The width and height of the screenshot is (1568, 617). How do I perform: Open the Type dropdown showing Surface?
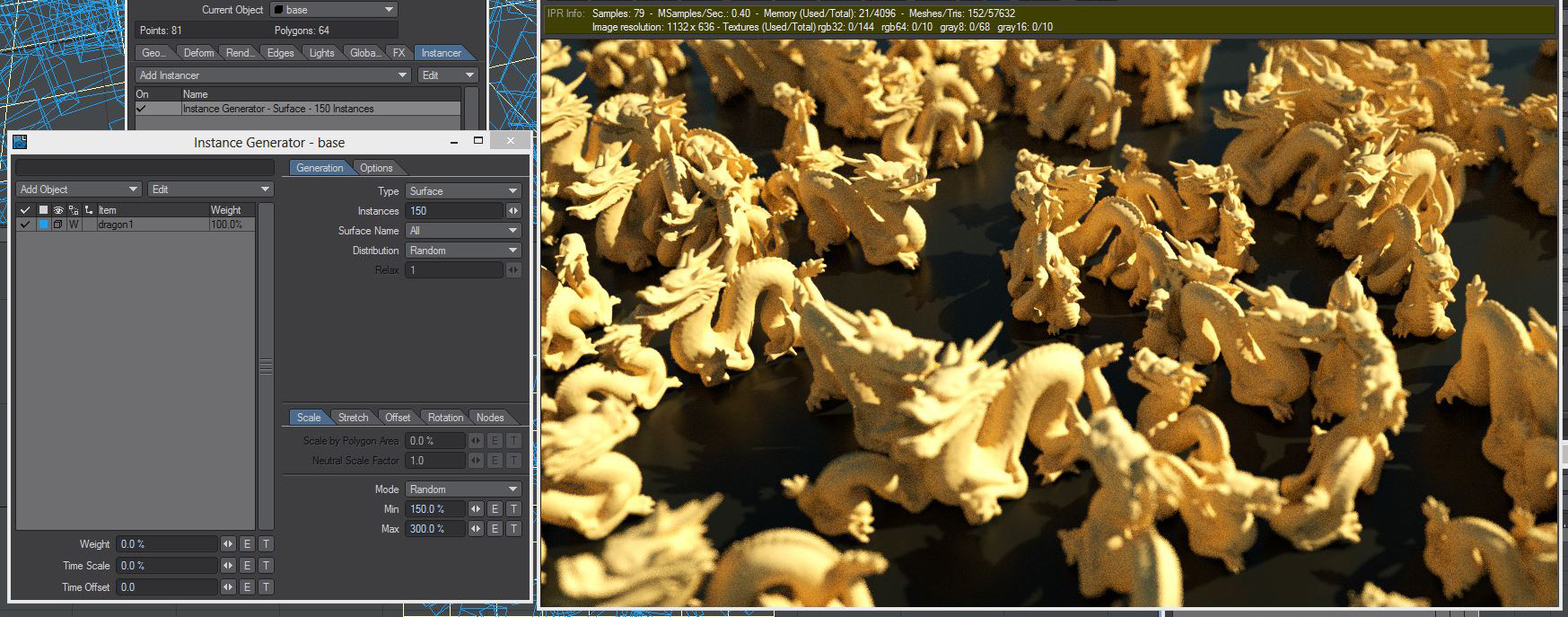coord(463,191)
